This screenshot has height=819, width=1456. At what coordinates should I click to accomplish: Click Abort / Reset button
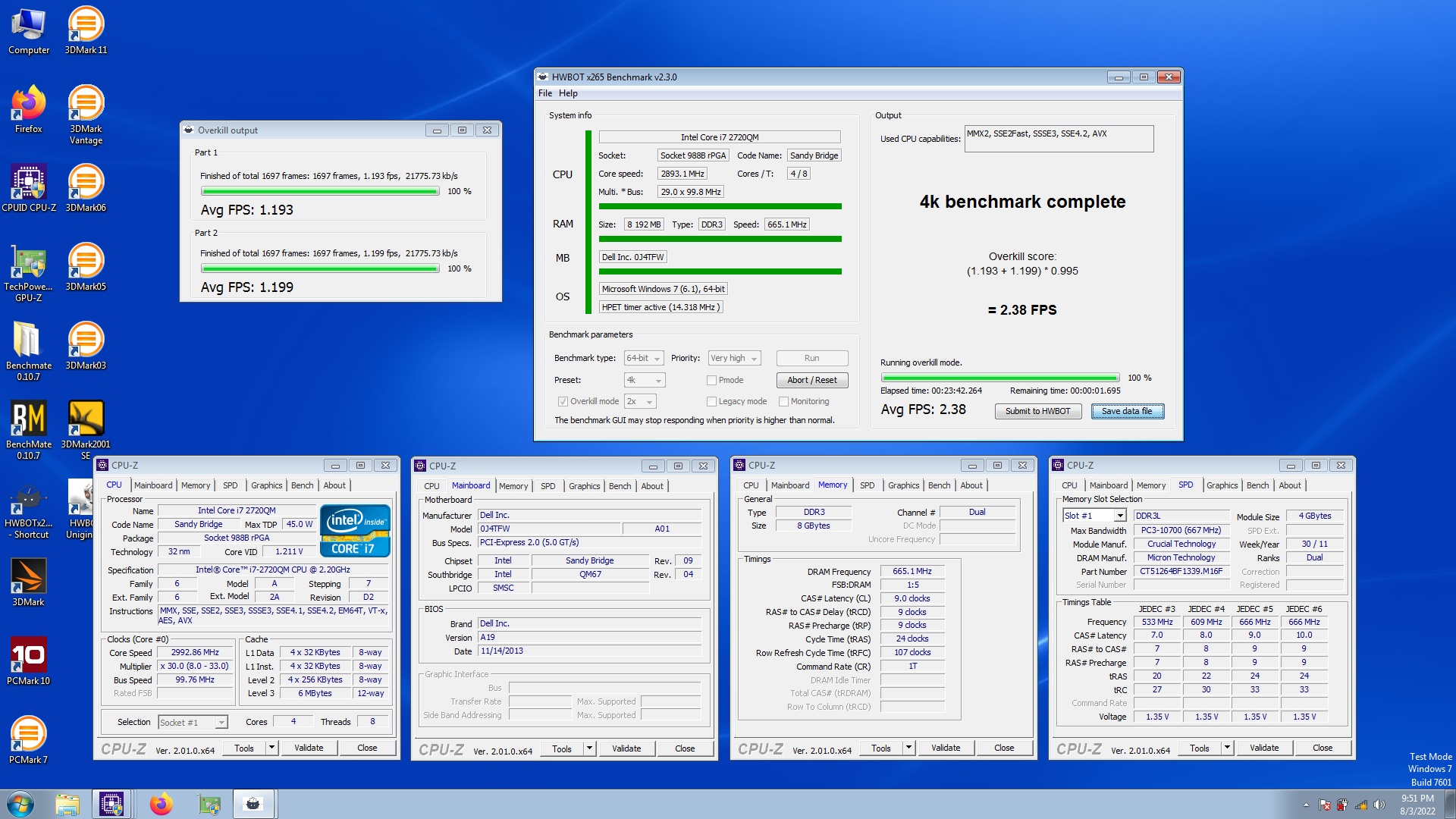click(x=811, y=380)
